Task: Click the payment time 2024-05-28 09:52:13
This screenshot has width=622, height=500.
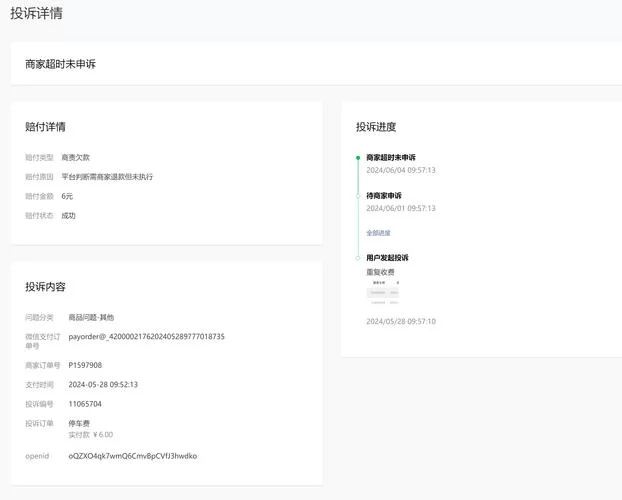Action: 103,385
